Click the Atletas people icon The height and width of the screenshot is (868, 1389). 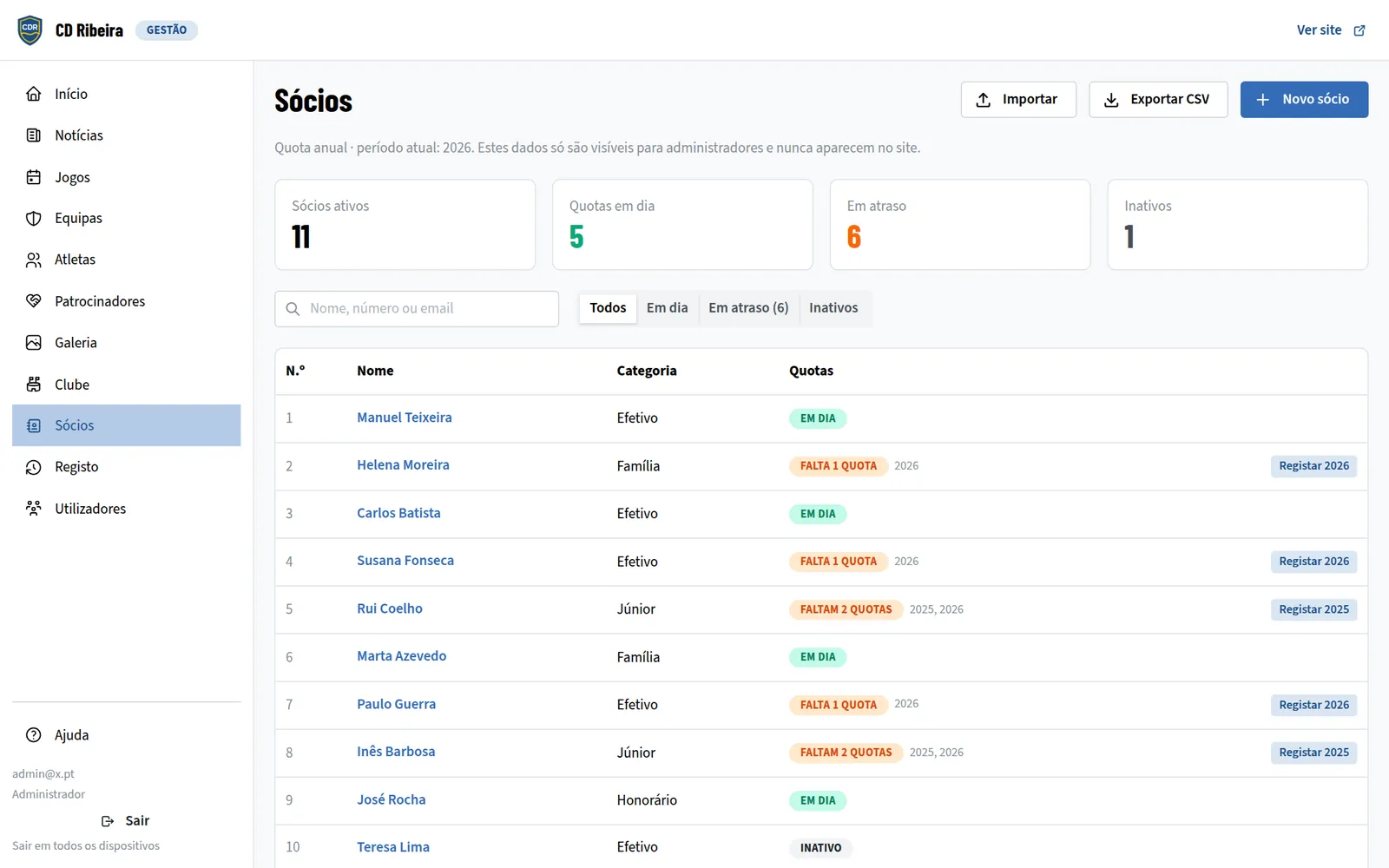[34, 260]
